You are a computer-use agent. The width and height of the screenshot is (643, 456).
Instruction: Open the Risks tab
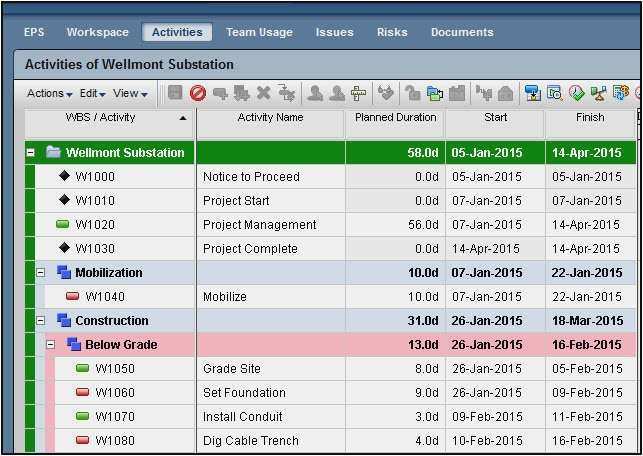pos(392,32)
